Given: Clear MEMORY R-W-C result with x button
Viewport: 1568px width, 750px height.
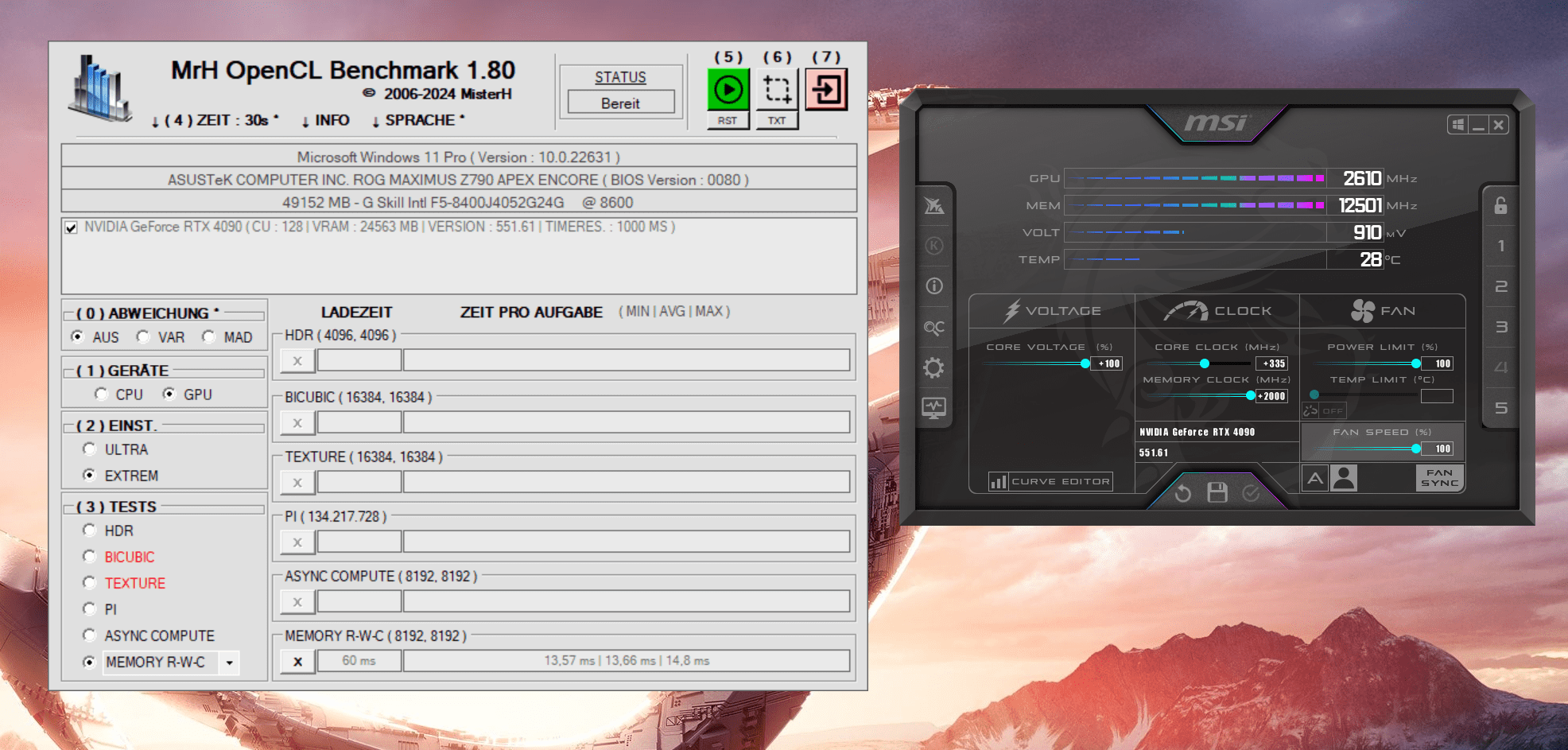Looking at the screenshot, I should tap(297, 661).
